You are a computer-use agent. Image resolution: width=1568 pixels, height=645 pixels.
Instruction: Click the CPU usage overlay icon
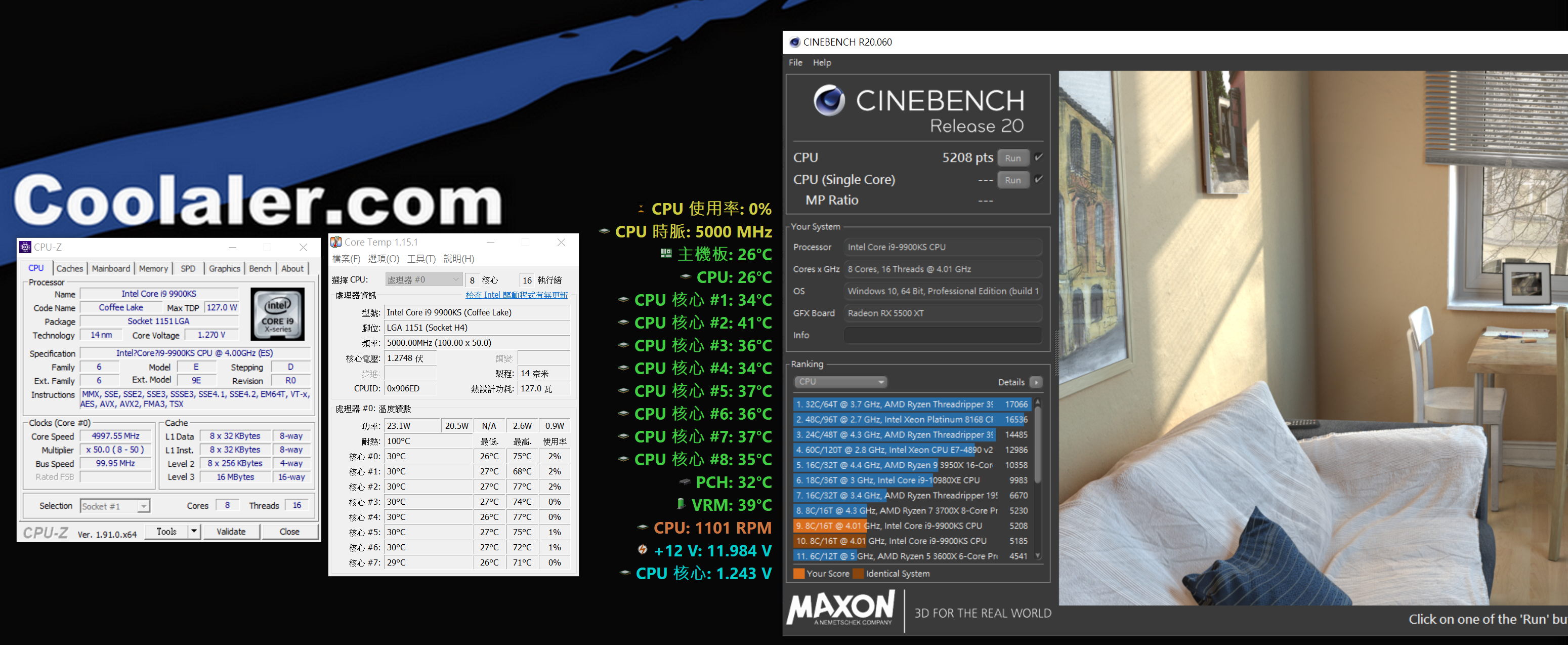[x=641, y=209]
